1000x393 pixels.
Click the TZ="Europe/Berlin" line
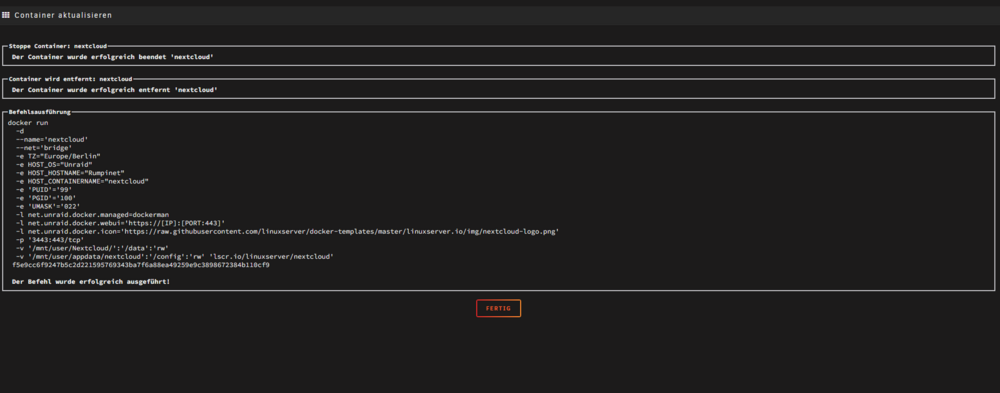click(x=59, y=156)
